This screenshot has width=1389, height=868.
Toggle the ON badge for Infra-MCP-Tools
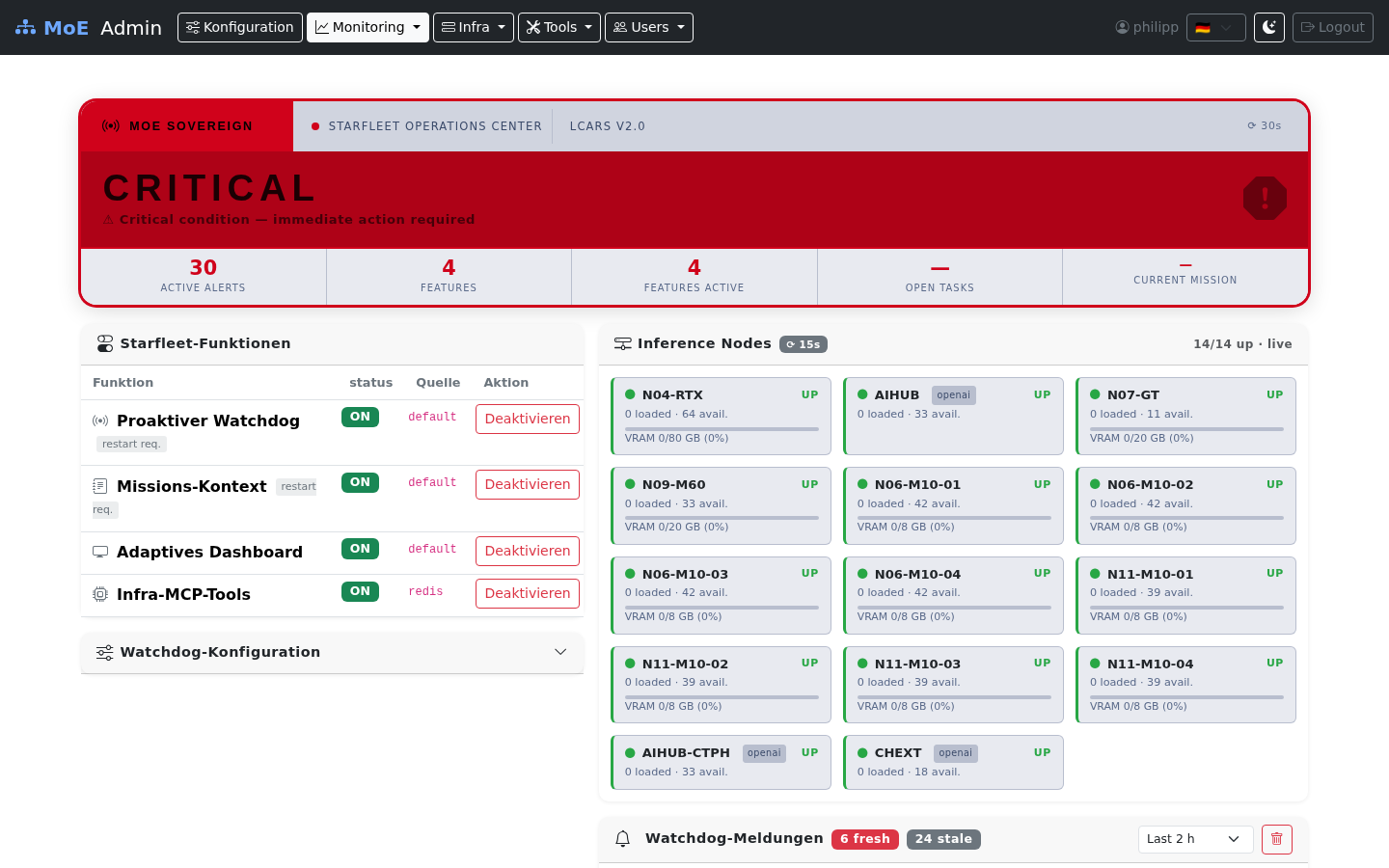click(x=360, y=591)
